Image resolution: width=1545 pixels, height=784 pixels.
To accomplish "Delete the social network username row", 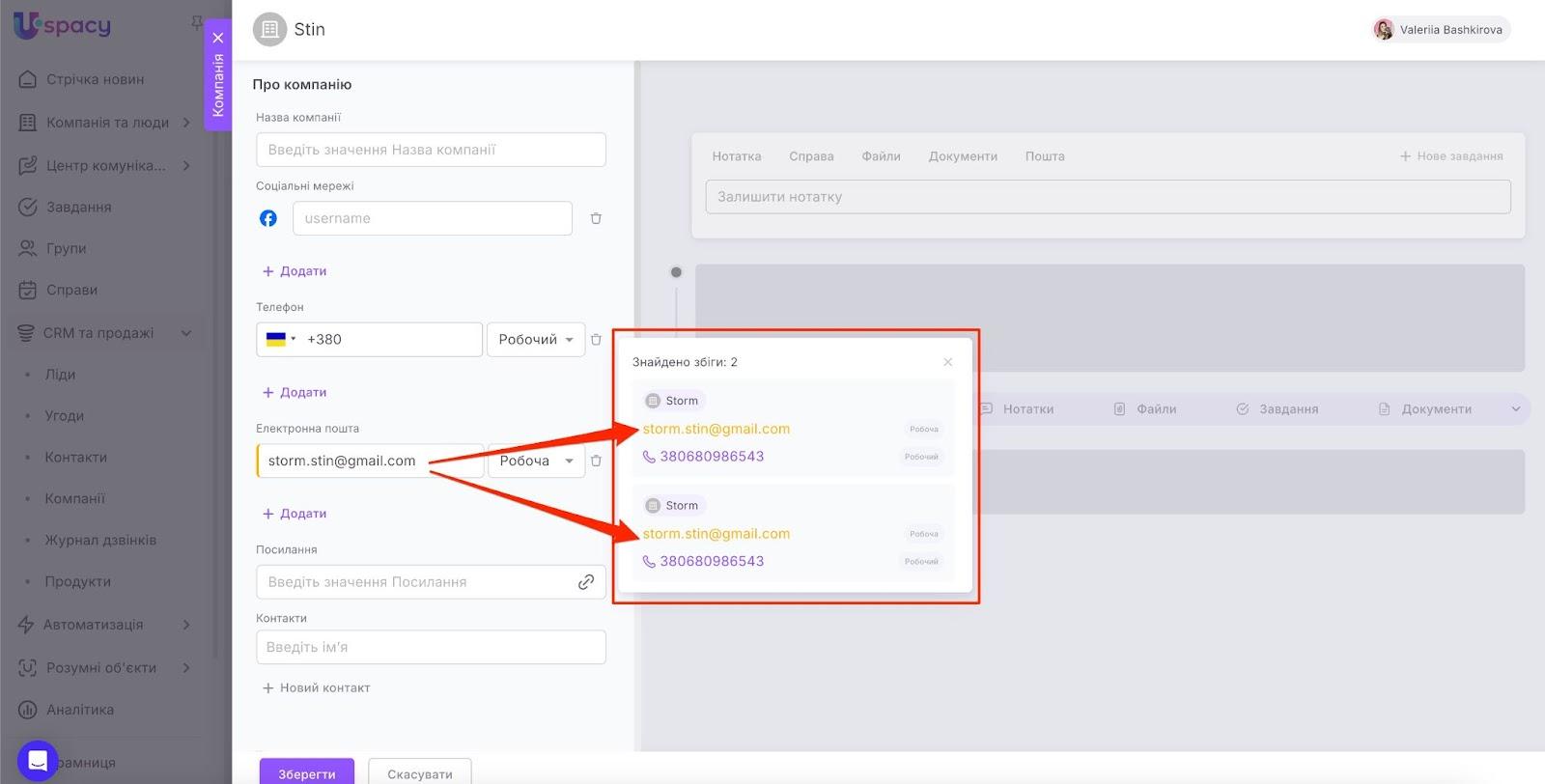I will click(596, 218).
